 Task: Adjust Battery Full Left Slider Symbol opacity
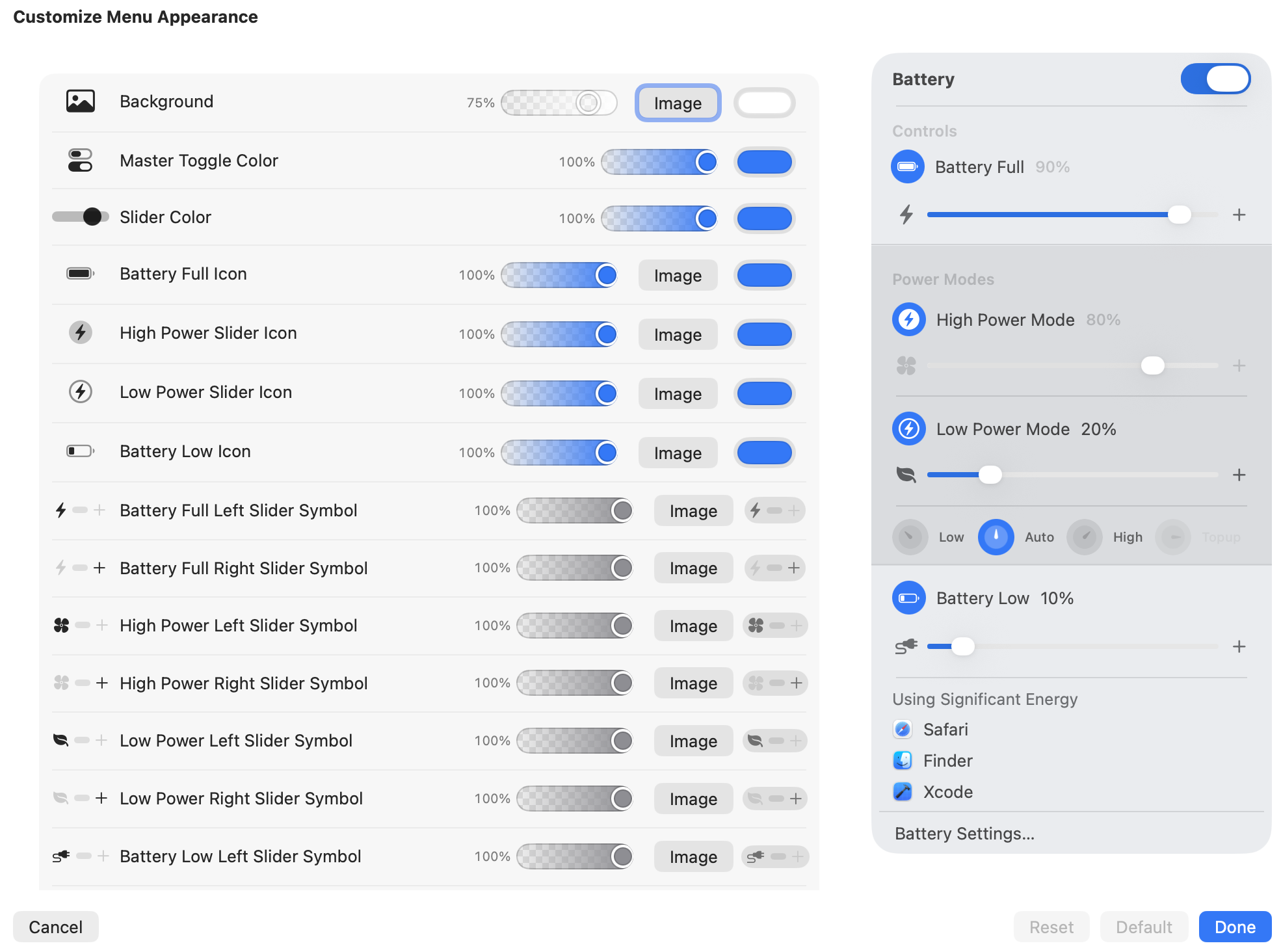(x=575, y=510)
